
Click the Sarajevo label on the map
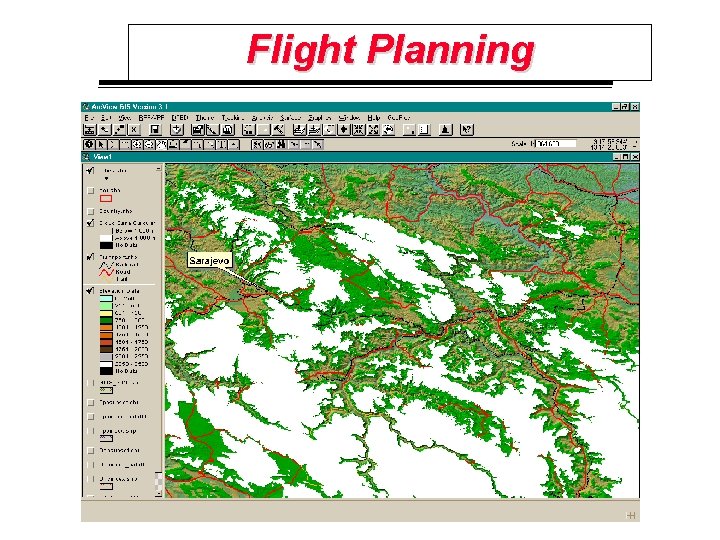pos(209,261)
